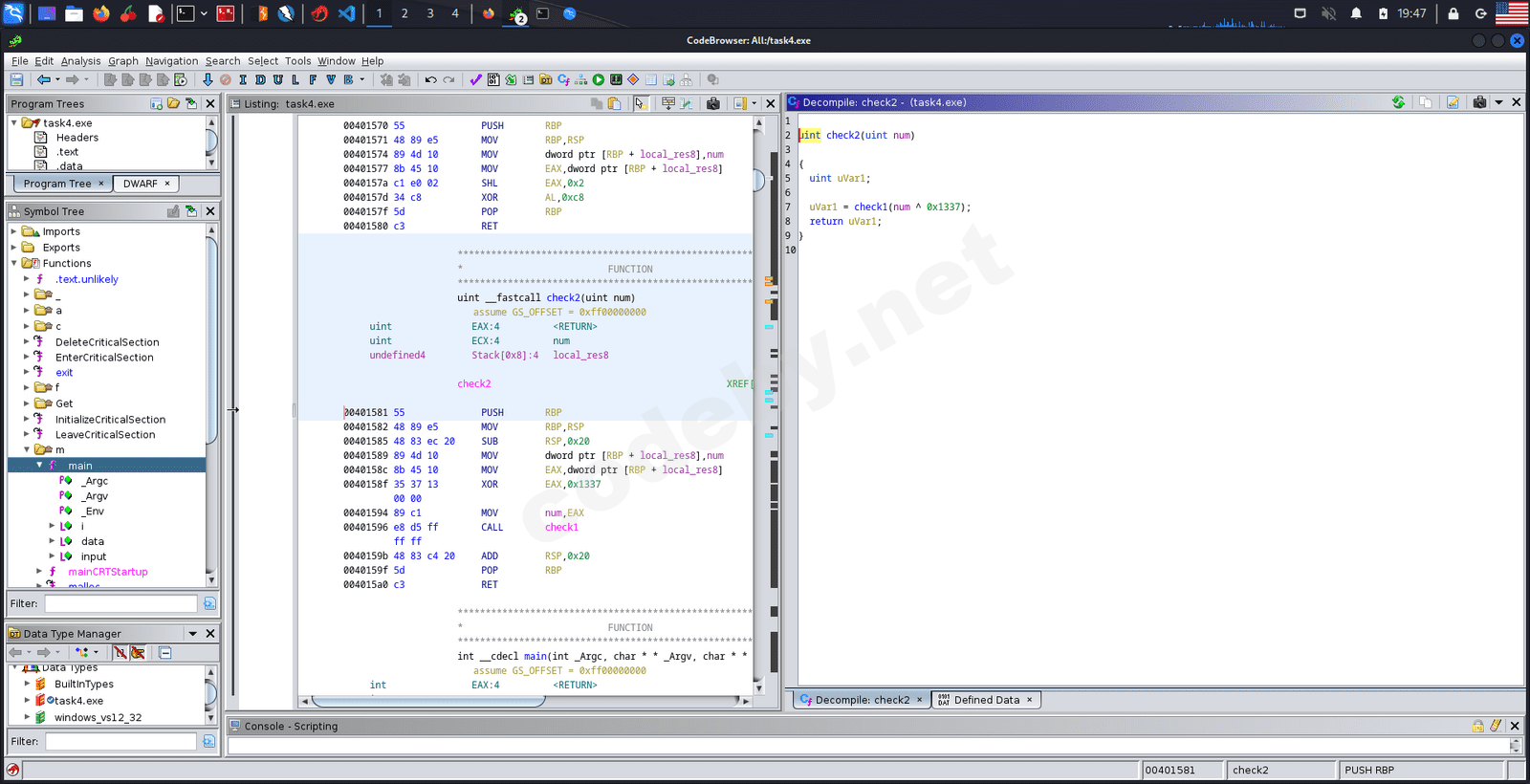Expand BuiltInTypes in Data Type Manager
This screenshot has height=784, width=1530.
(27, 684)
